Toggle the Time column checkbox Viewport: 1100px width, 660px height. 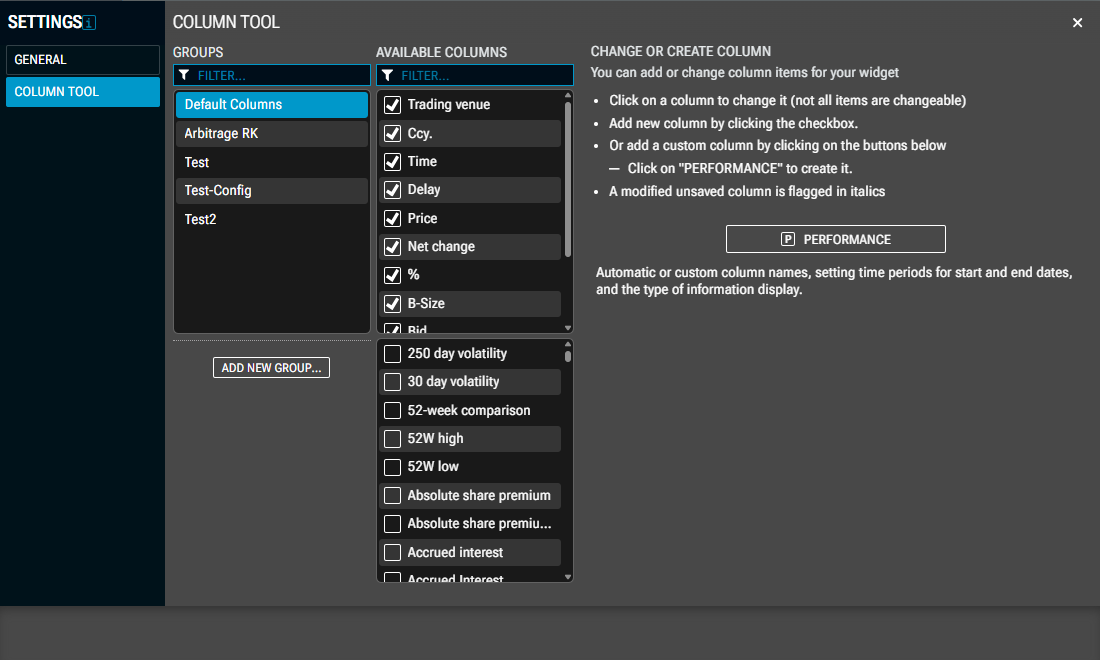click(392, 162)
